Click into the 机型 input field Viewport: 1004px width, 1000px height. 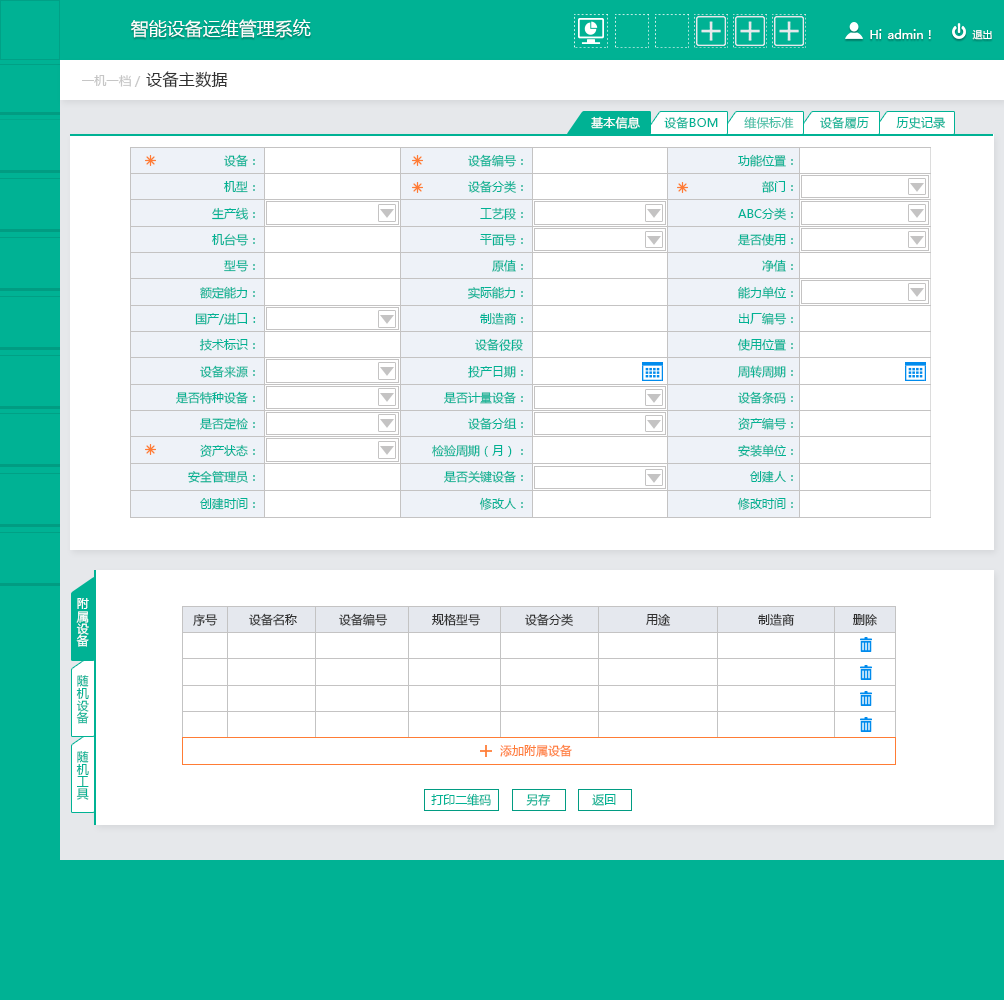pos(332,187)
